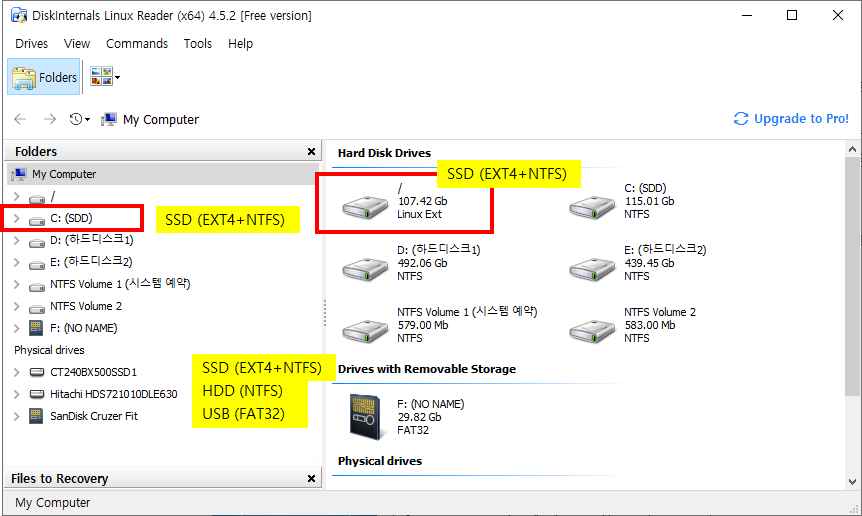Expand the SanDisk Cruzer Fit node
The width and height of the screenshot is (862, 516).
[x=16, y=417]
